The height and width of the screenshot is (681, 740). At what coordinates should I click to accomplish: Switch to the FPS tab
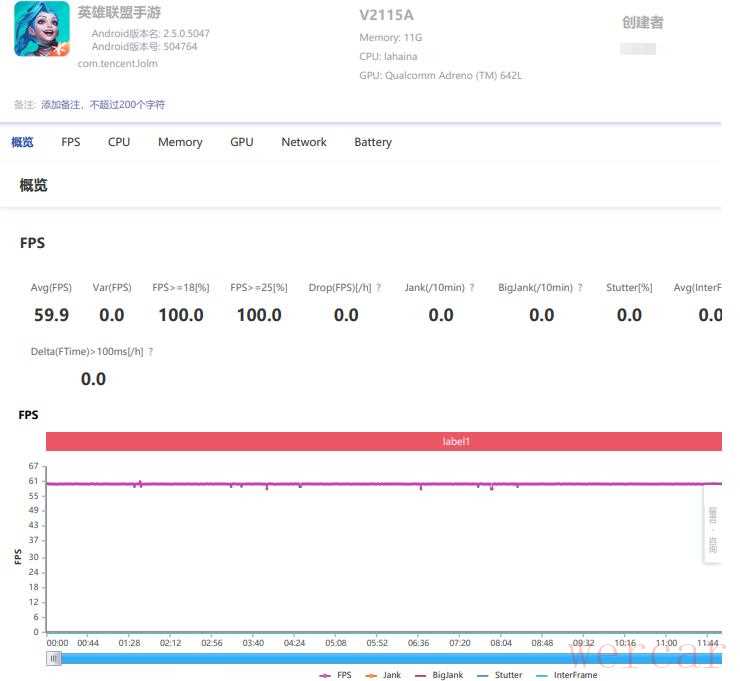[70, 142]
